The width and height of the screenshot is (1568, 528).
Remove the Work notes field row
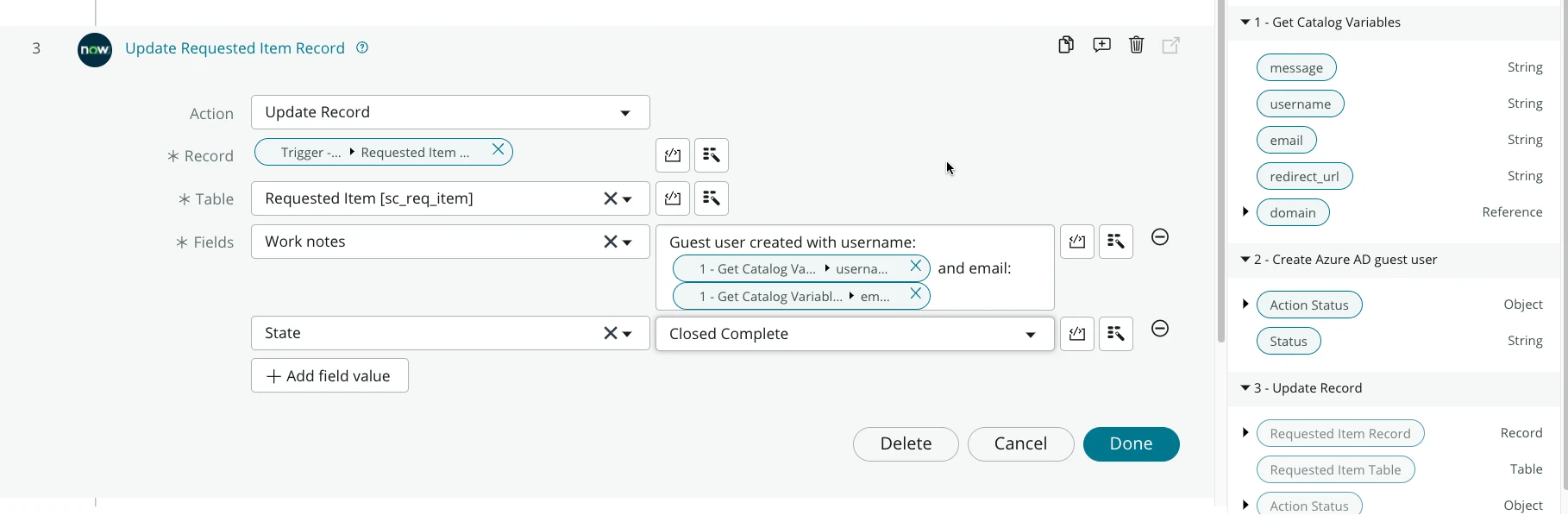pos(1160,237)
